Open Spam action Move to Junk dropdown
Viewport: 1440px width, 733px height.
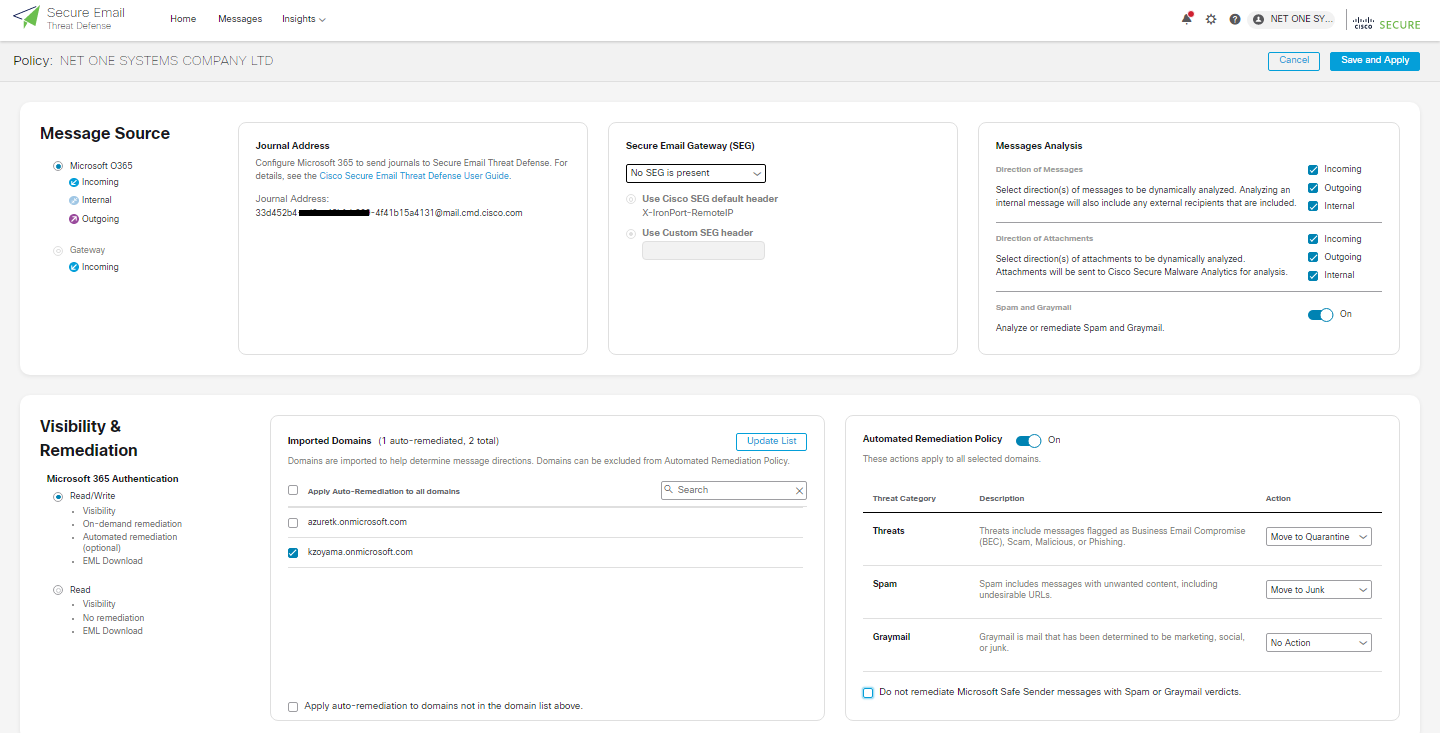point(1318,590)
